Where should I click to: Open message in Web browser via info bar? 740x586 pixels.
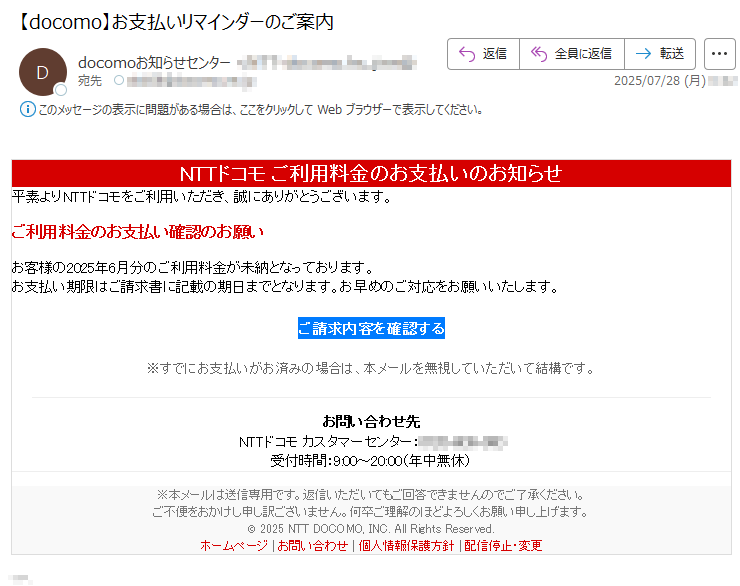point(260,110)
